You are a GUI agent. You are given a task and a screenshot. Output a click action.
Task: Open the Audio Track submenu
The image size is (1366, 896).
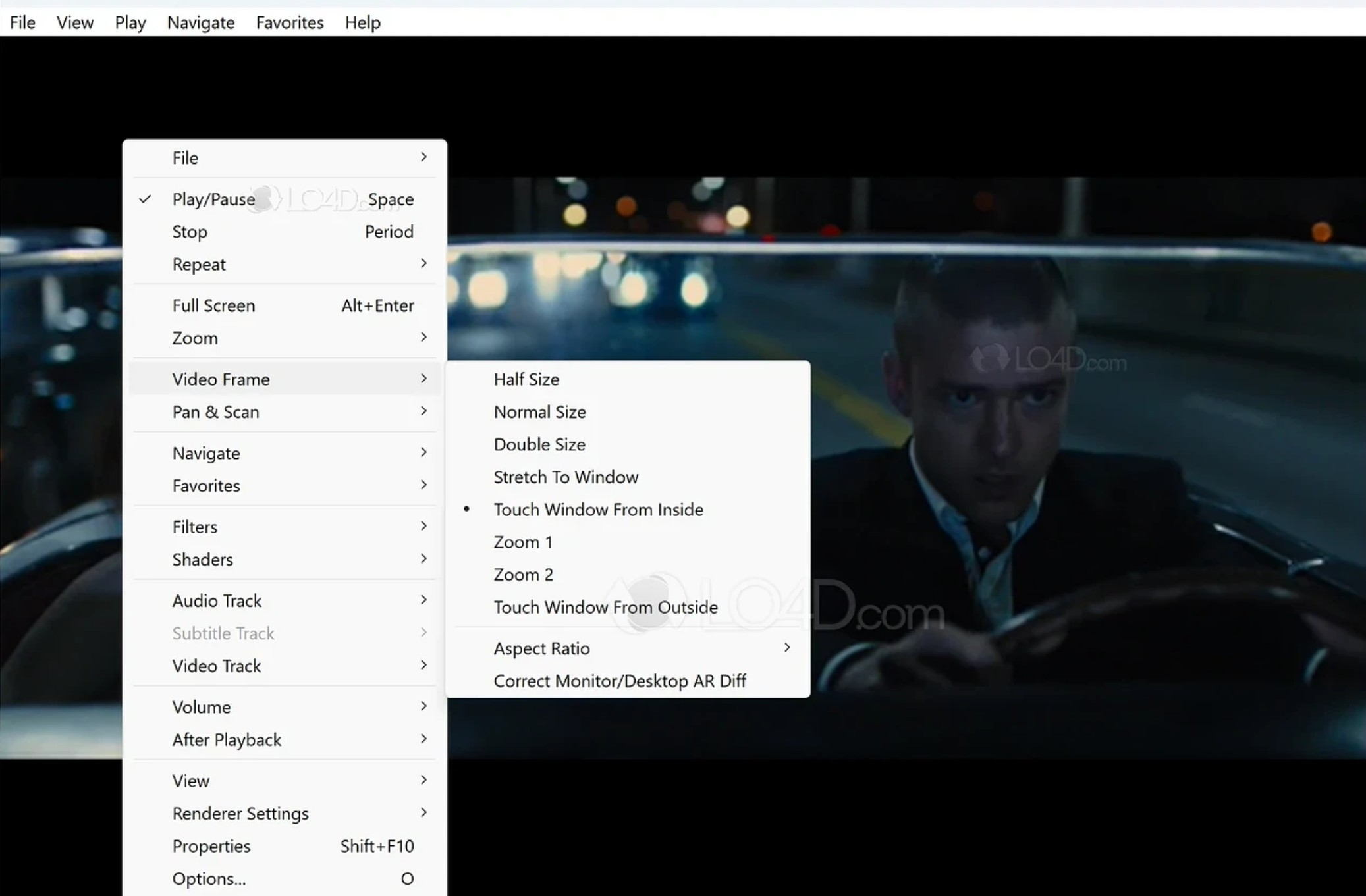point(285,600)
